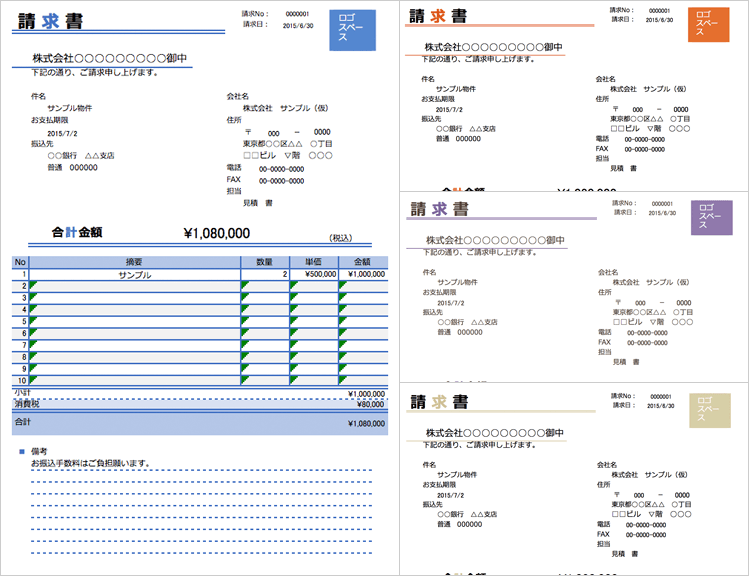Click row number 10 in the table
The height and width of the screenshot is (576, 750).
tap(21, 381)
